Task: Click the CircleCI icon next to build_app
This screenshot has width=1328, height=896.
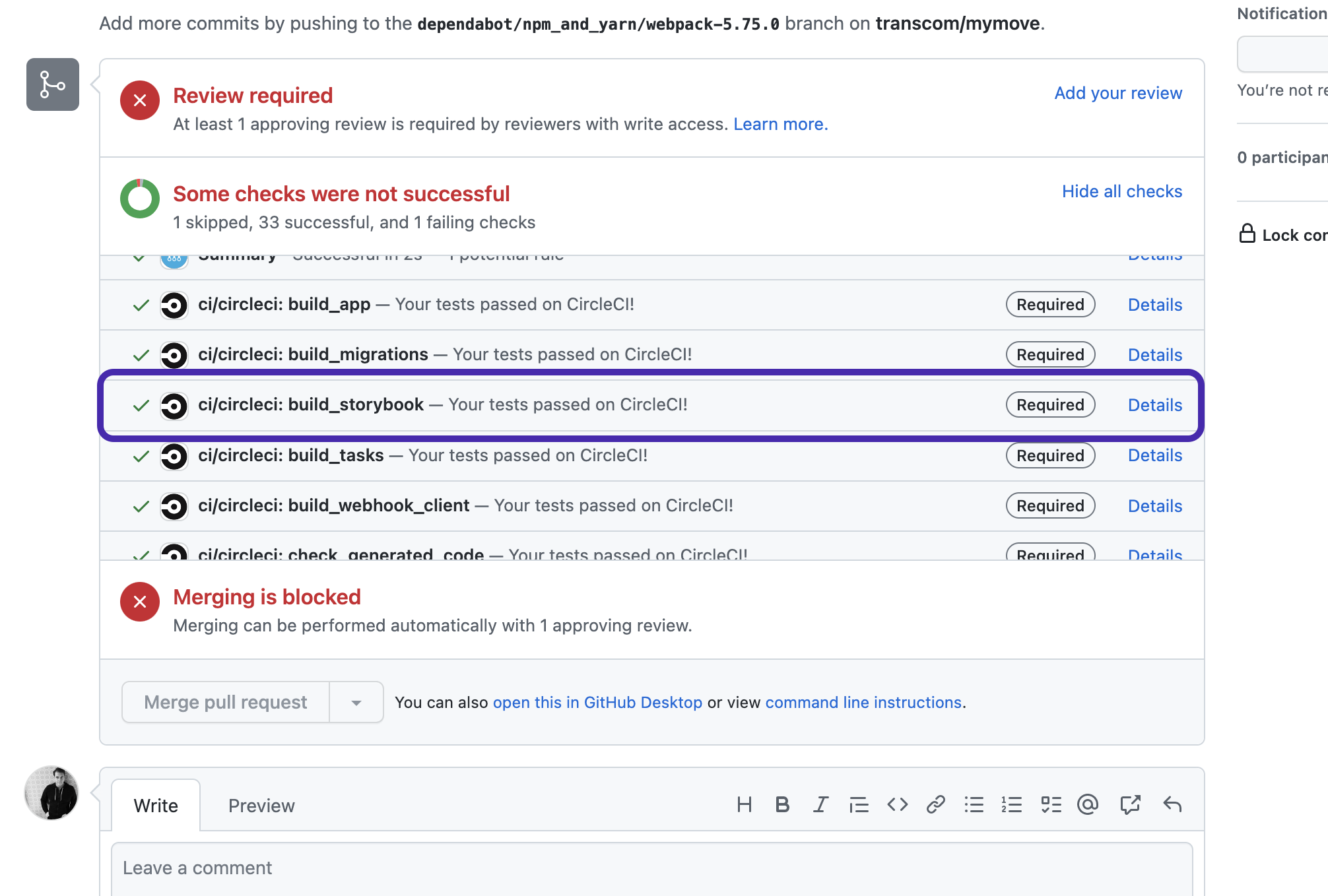Action: pyautogui.click(x=174, y=305)
